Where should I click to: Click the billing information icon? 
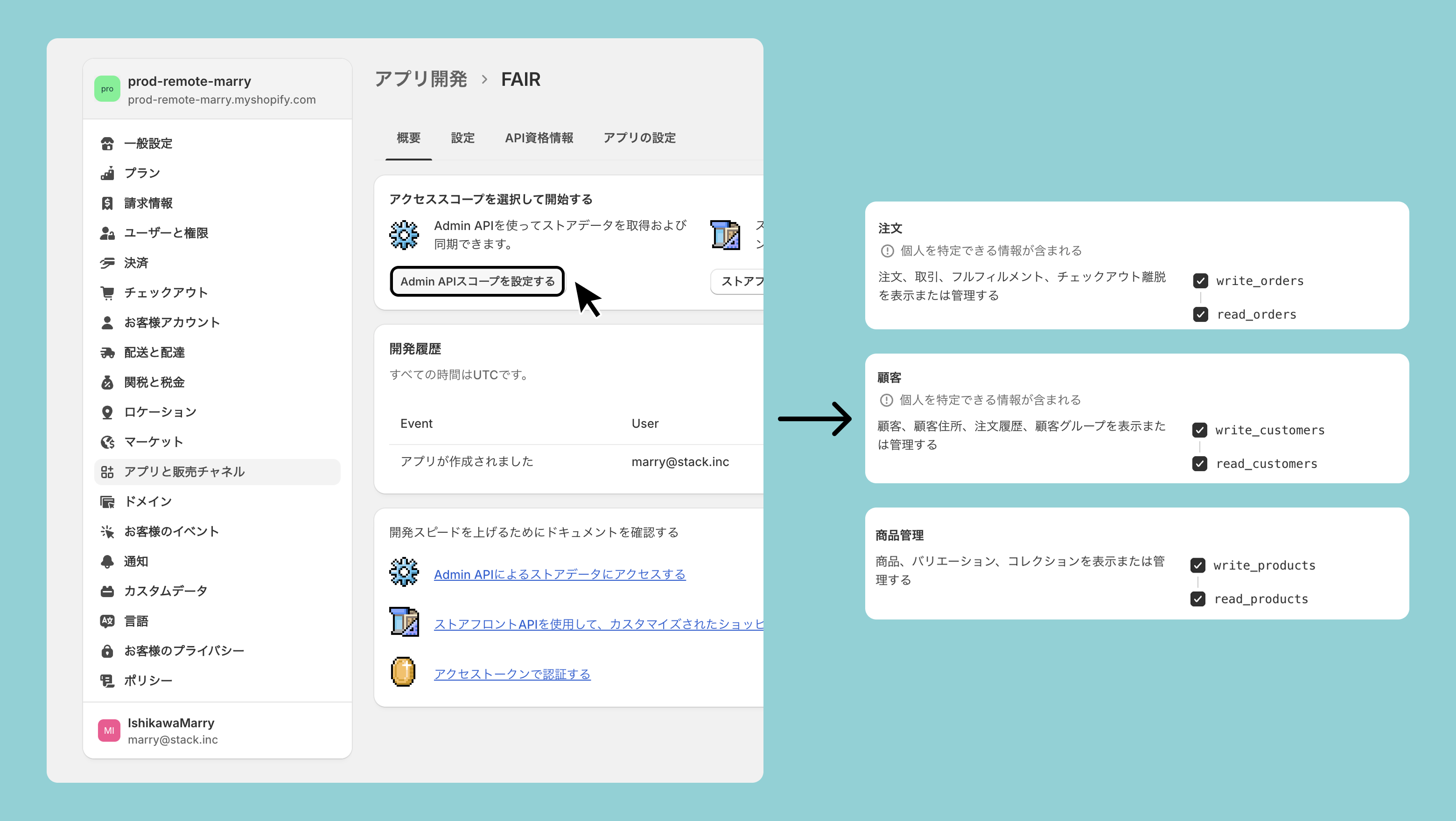click(x=107, y=203)
